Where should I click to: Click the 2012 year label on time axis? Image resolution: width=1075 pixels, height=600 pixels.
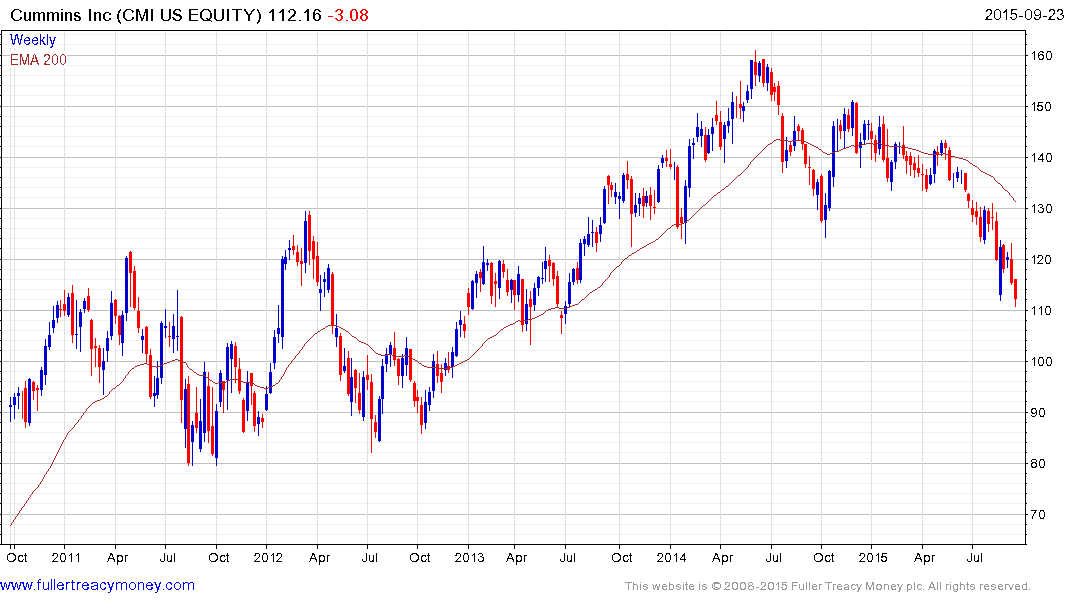pos(268,557)
